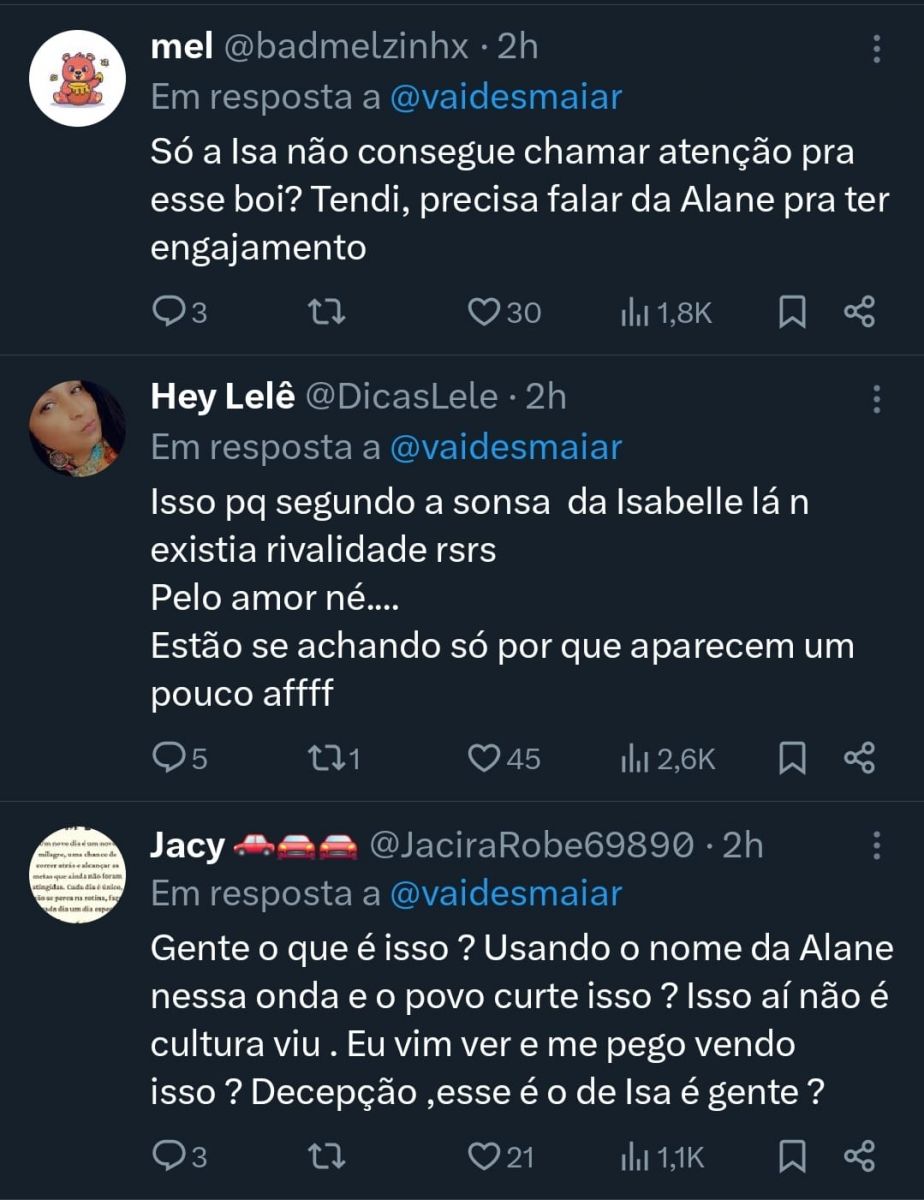Viewport: 924px width, 1200px height.
Task: Bookmark Jacy's tweet
Action: [792, 1157]
